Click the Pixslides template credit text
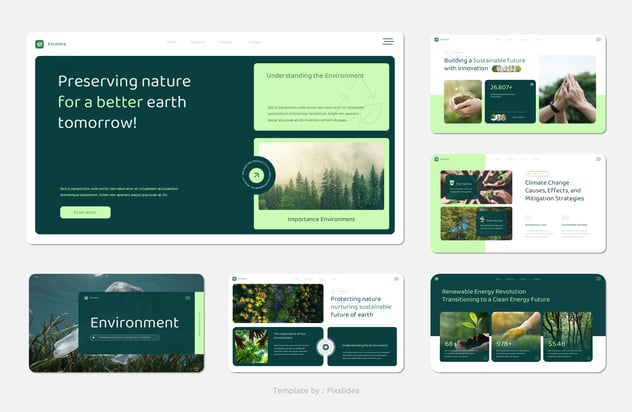 pyautogui.click(x=315, y=391)
